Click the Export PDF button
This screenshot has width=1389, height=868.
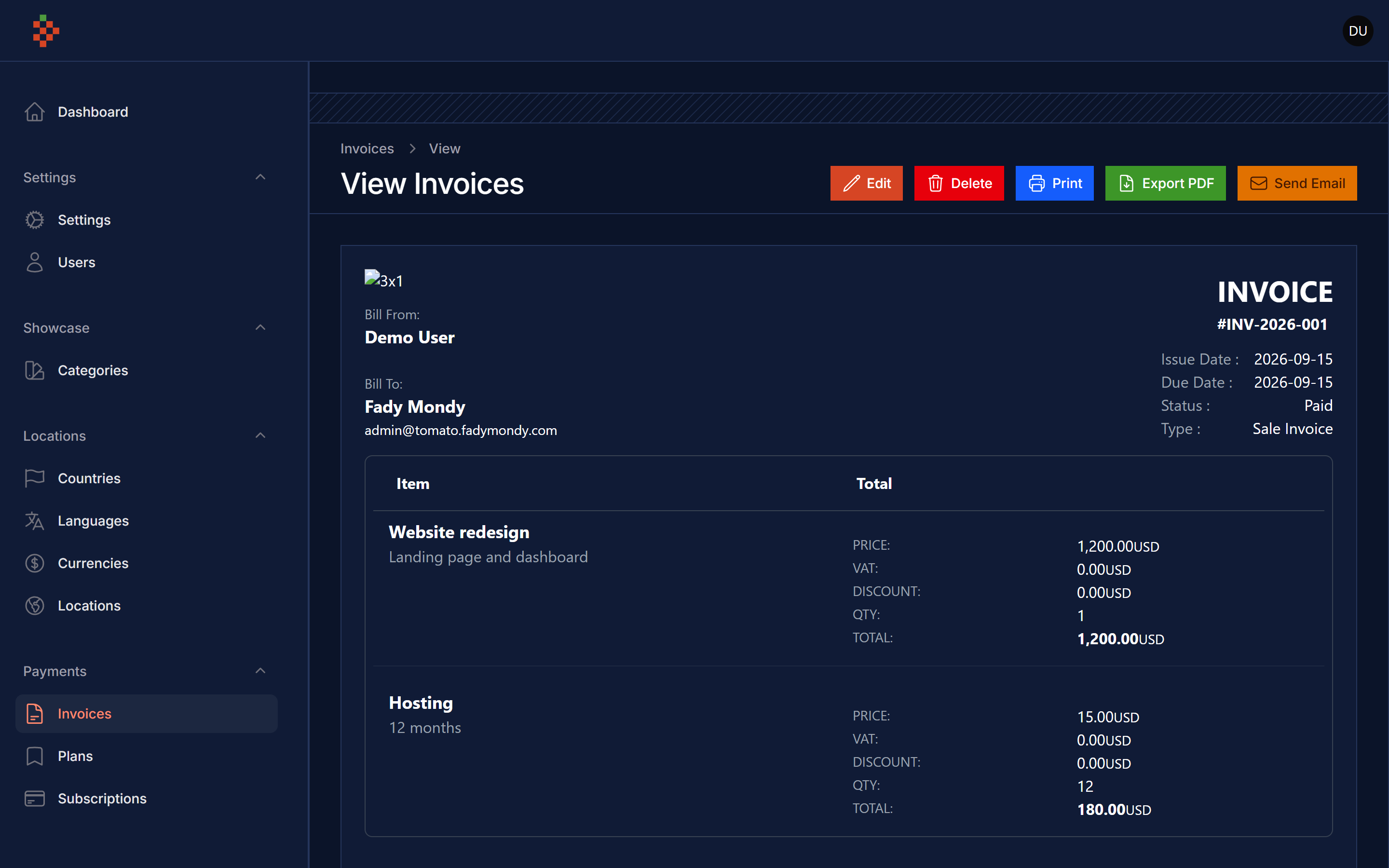point(1165,183)
